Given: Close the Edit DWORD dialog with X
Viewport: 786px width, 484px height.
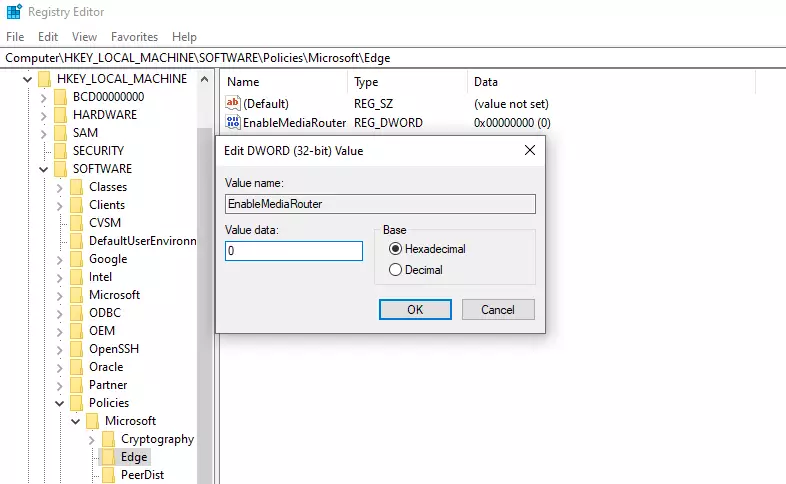Looking at the screenshot, I should (x=529, y=150).
